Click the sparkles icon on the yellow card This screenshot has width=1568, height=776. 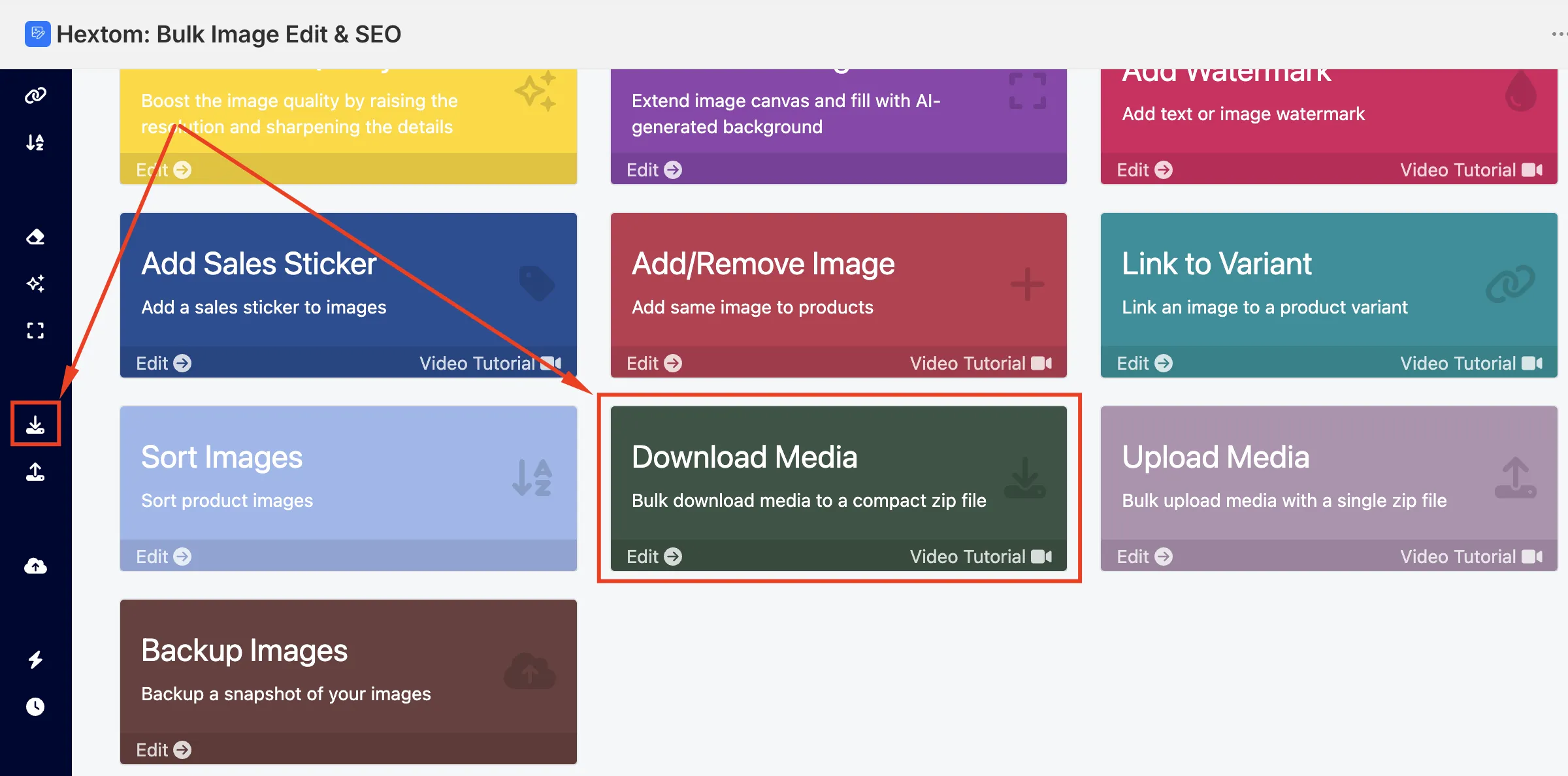coord(536,90)
